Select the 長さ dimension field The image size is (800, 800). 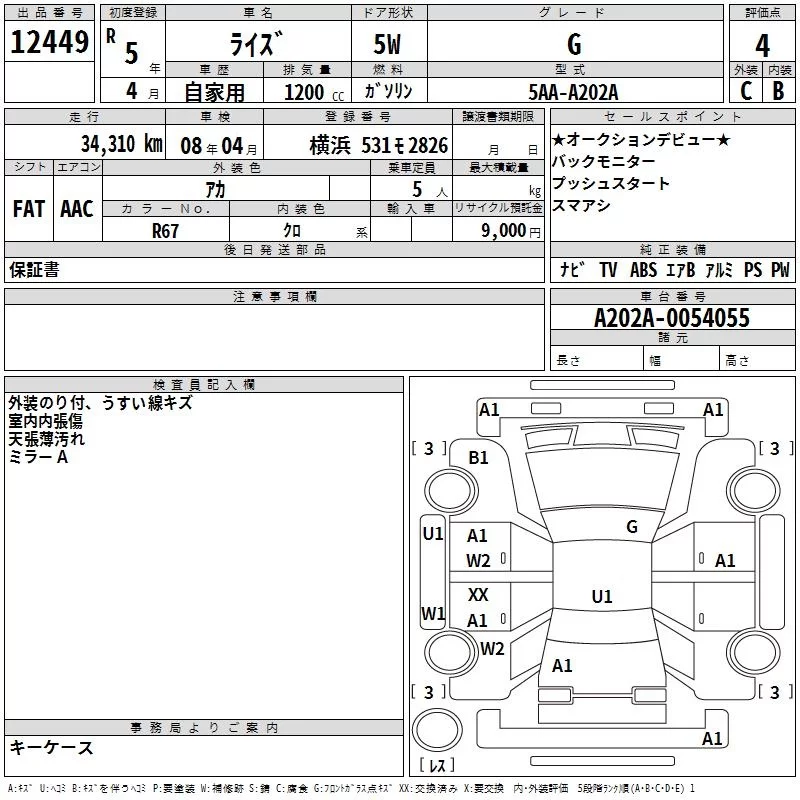tap(596, 360)
